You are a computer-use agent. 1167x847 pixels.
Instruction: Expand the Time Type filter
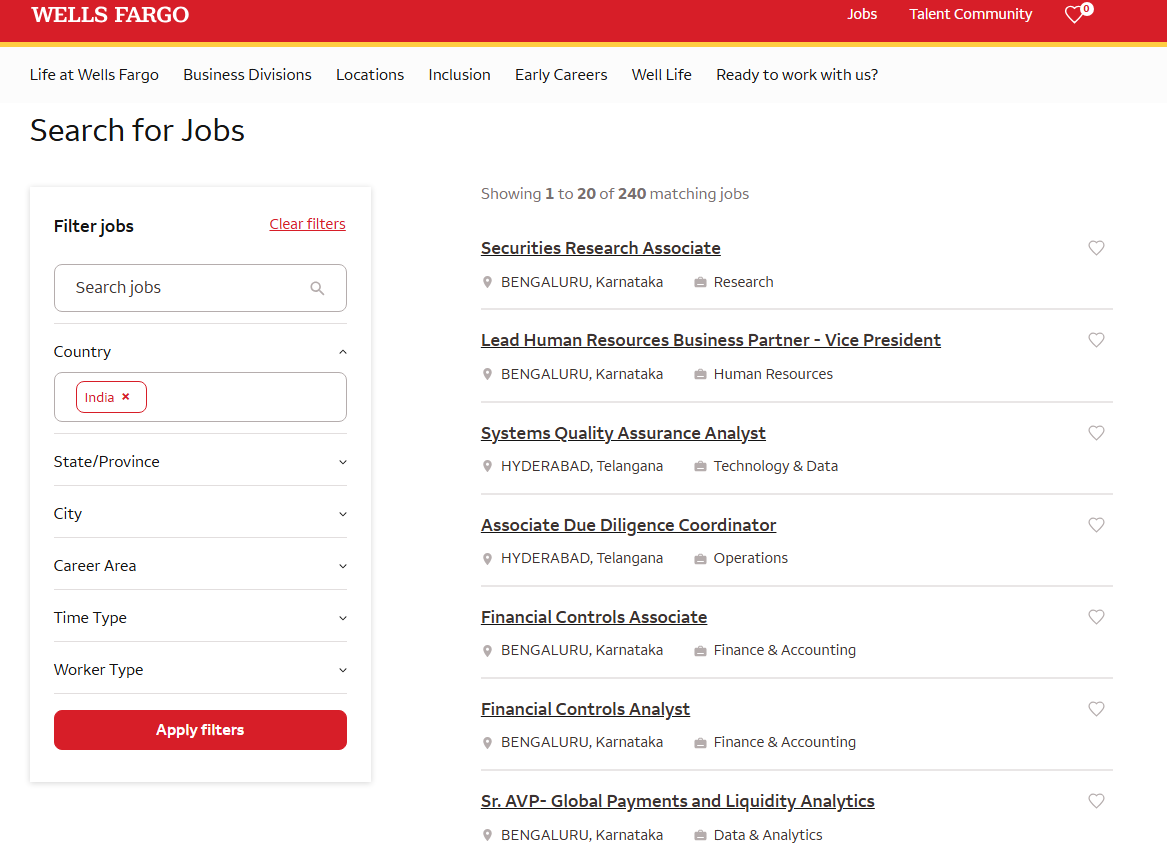tap(200, 618)
